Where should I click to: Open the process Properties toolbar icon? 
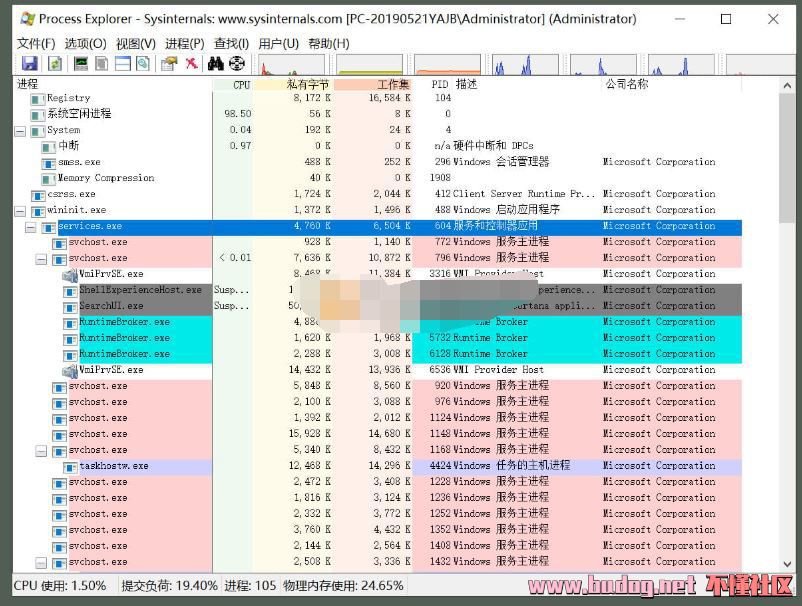169,63
